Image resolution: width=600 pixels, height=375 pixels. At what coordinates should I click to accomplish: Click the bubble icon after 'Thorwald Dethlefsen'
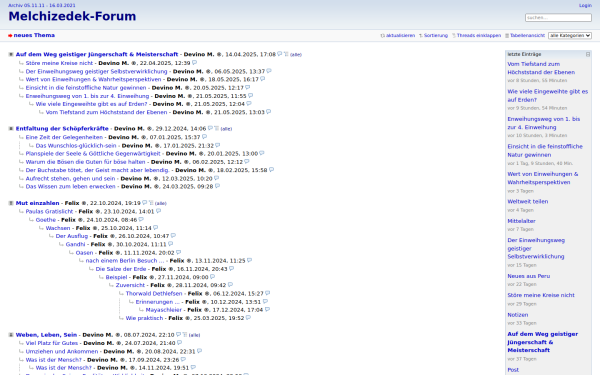point(267,293)
